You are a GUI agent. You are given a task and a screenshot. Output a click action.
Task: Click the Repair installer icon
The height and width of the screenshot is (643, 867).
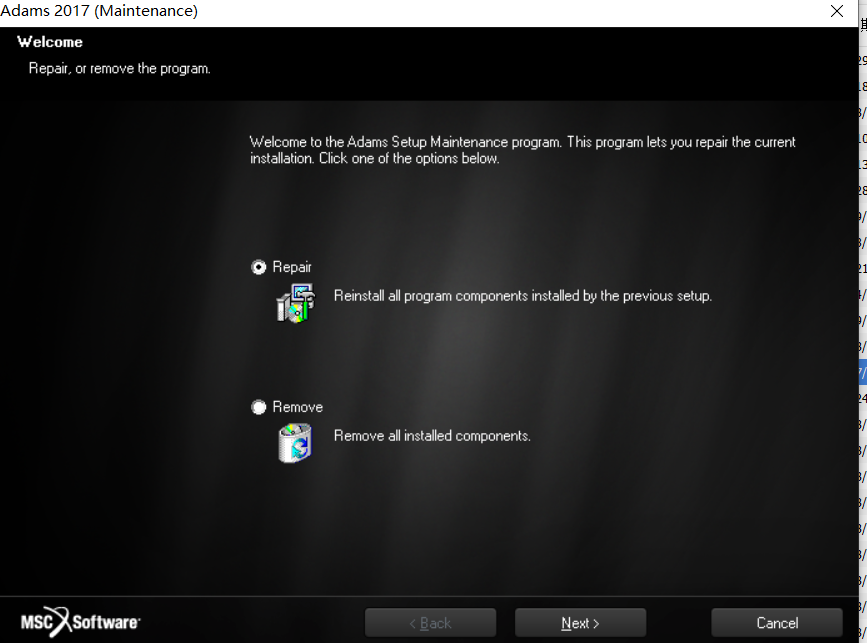tap(296, 303)
